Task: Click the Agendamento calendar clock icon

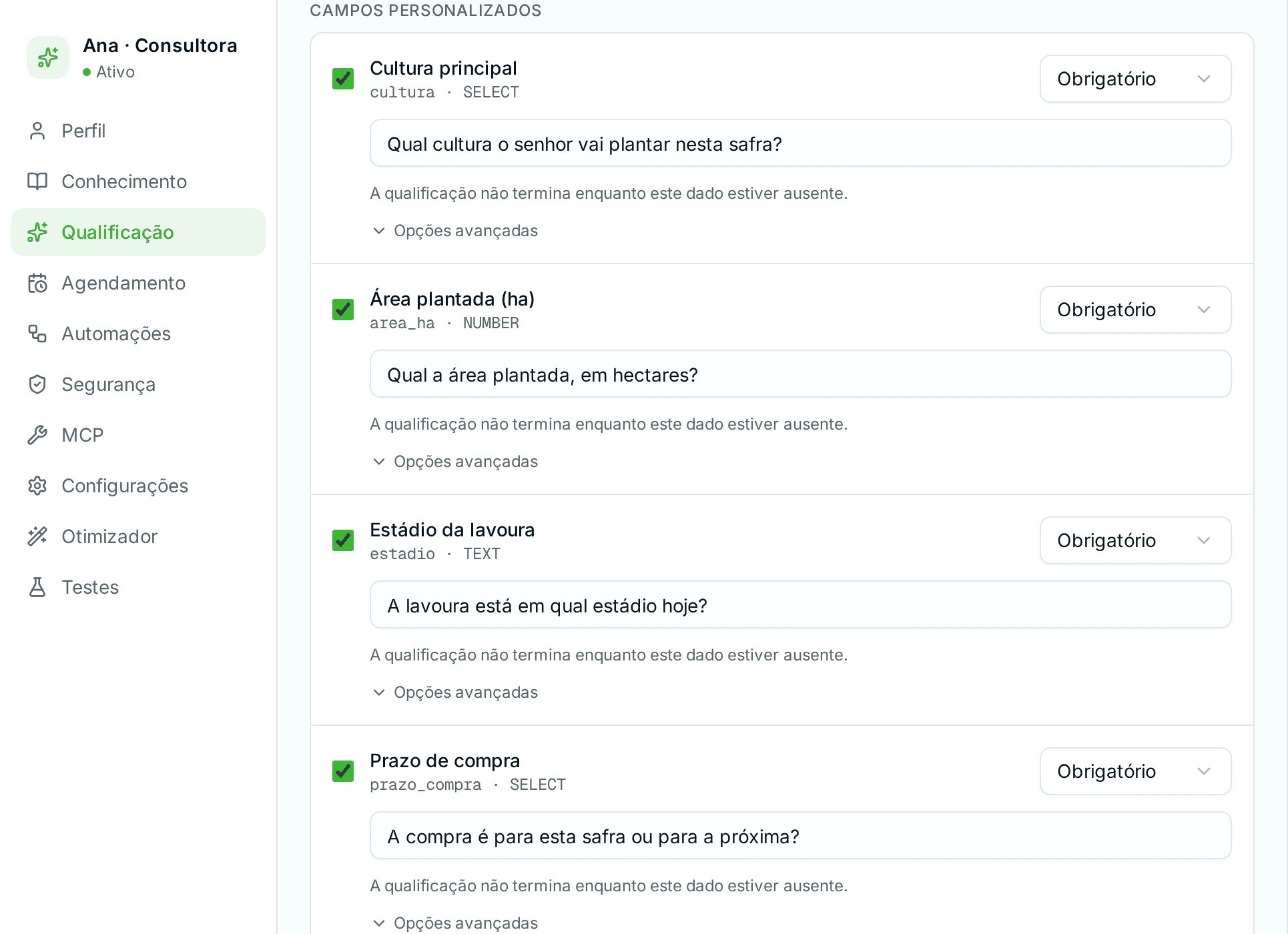Action: 37,283
